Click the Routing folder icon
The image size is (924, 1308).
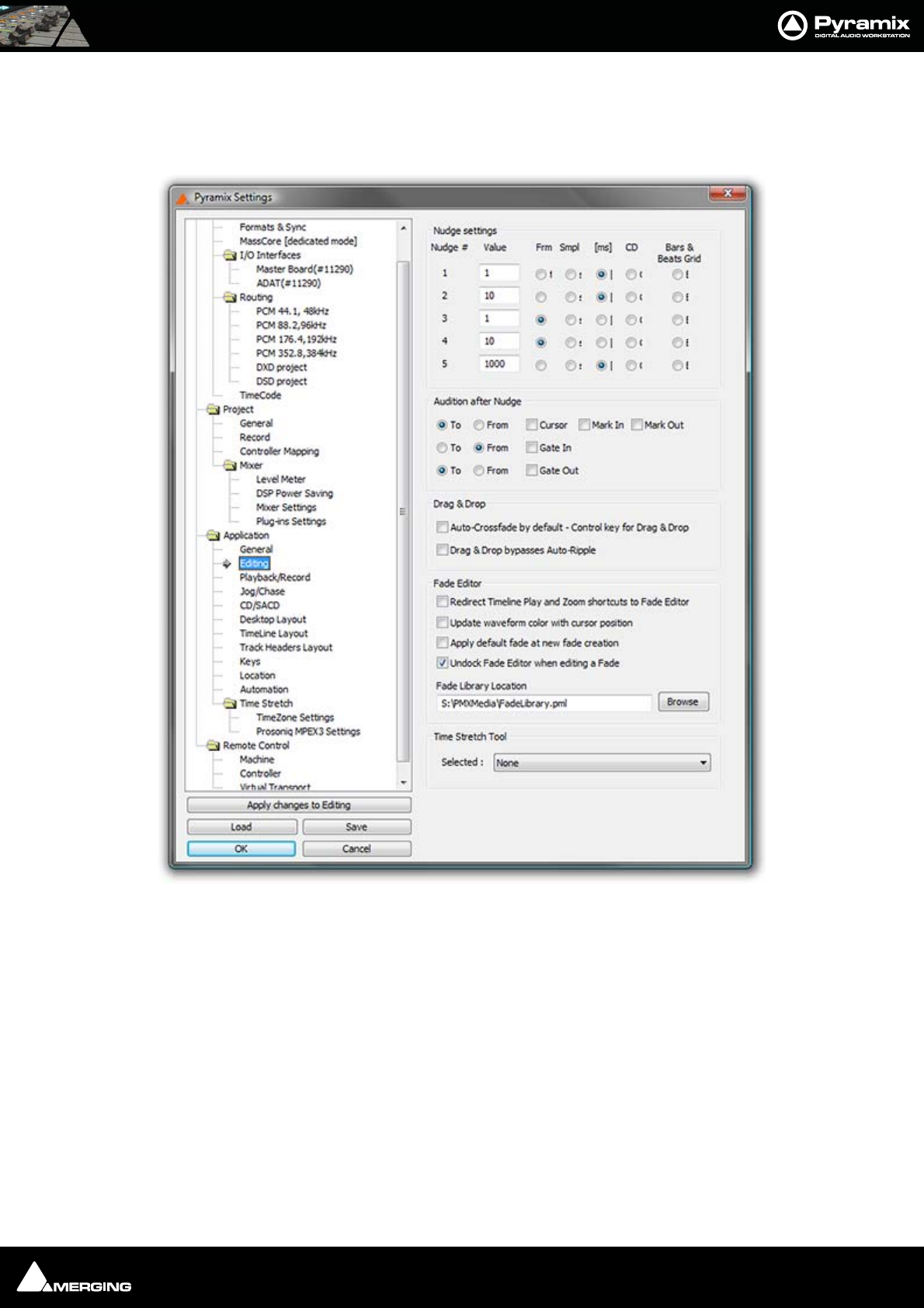click(230, 297)
